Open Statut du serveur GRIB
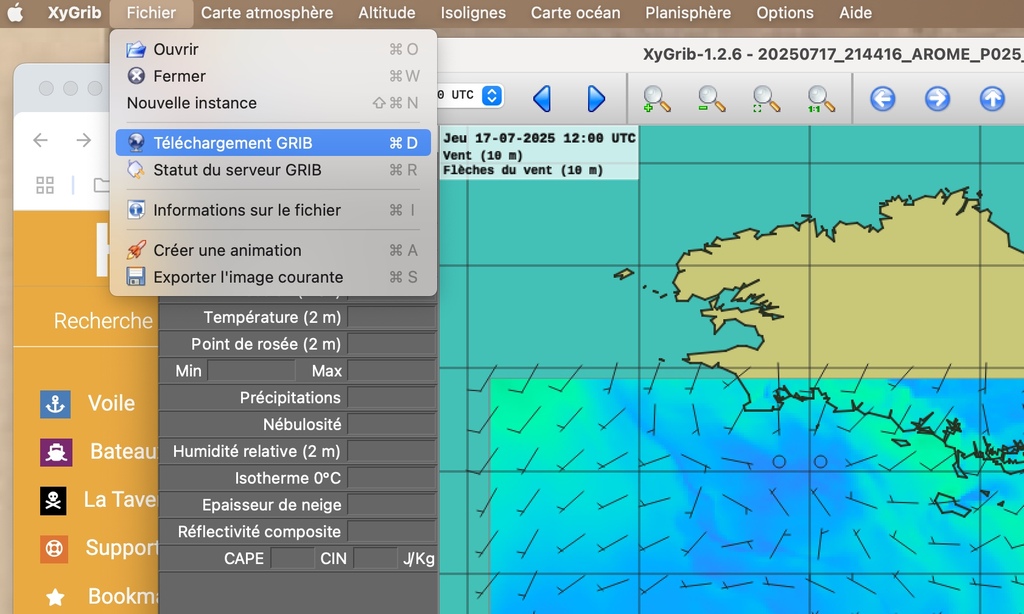Viewport: 1024px width, 614px height. pyautogui.click(x=273, y=170)
